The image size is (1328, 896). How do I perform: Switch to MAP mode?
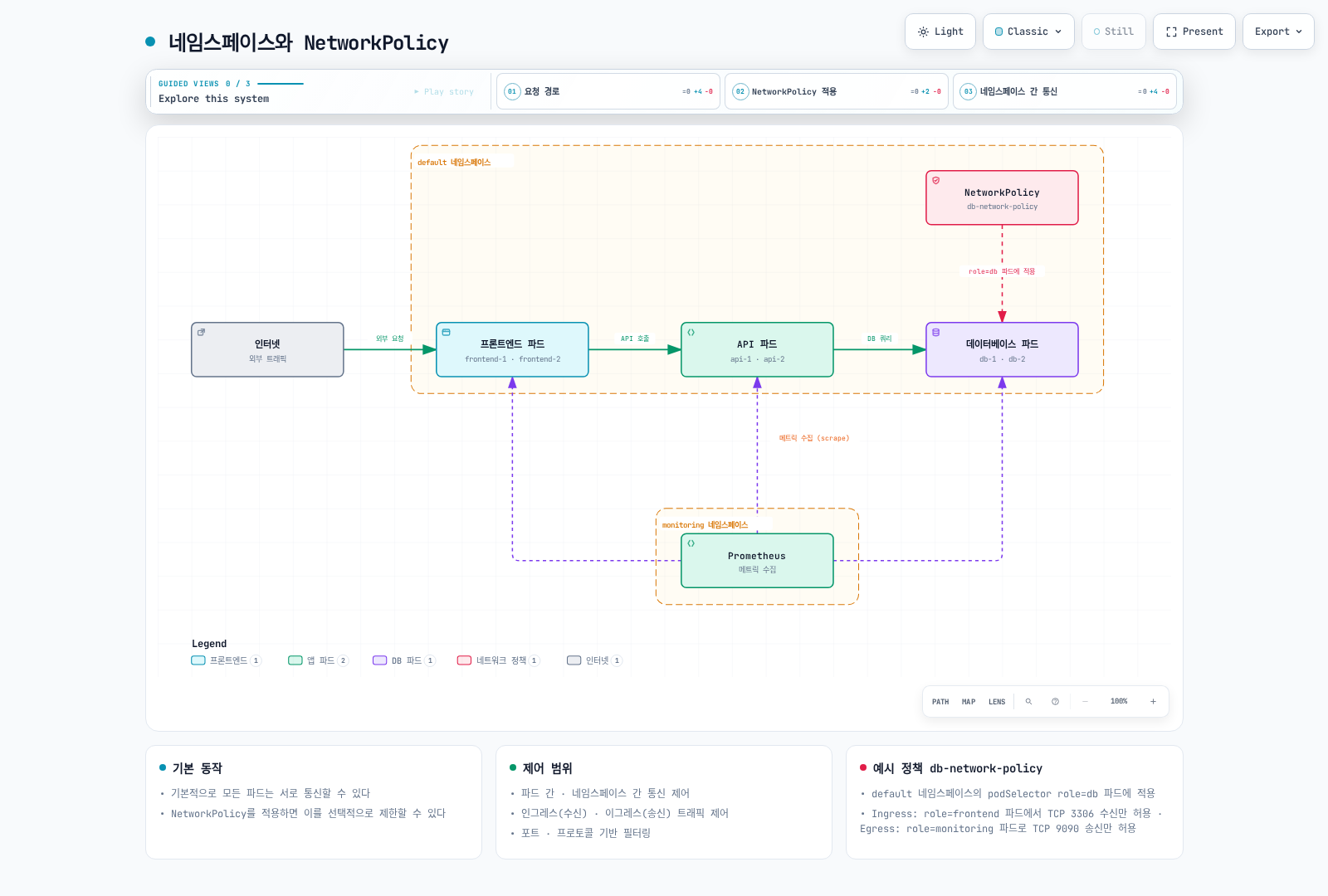coord(969,702)
